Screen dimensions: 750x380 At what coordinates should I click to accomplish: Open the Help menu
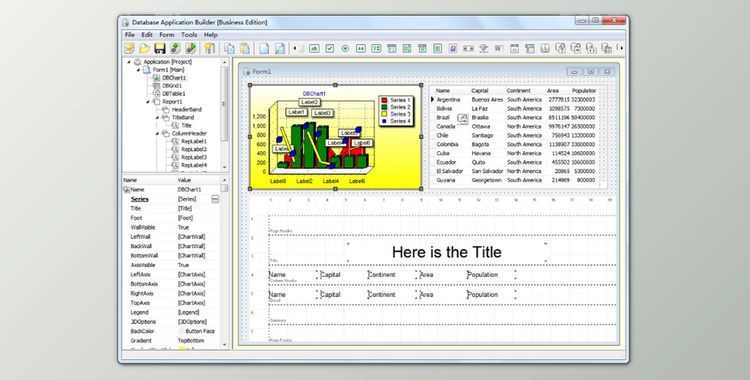coord(210,34)
